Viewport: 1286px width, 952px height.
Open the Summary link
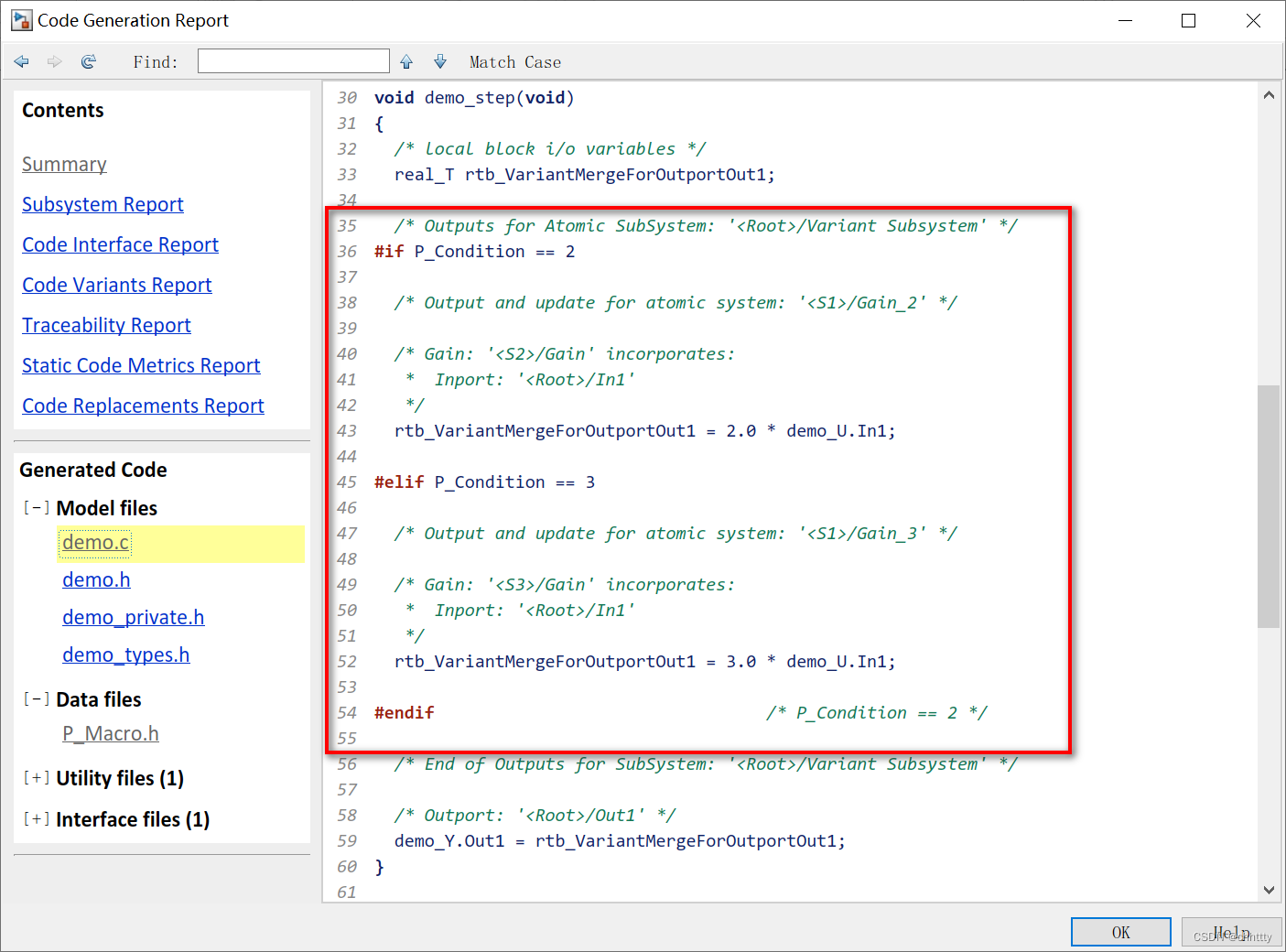64,165
